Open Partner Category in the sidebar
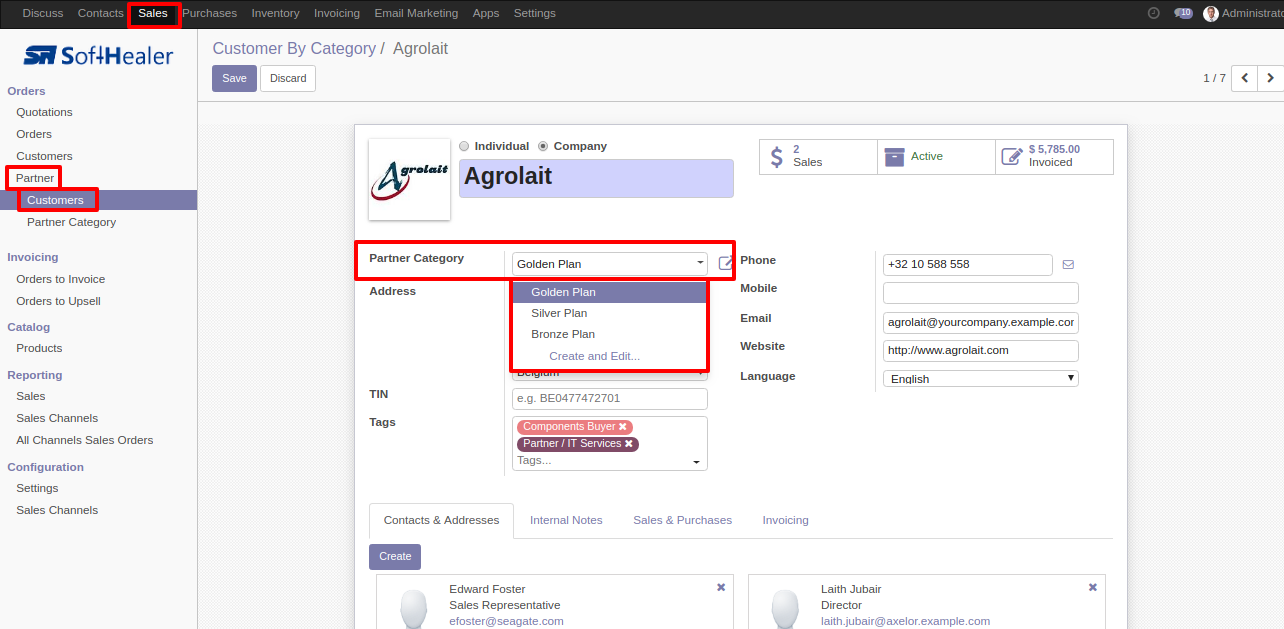The image size is (1284, 629). pos(71,222)
